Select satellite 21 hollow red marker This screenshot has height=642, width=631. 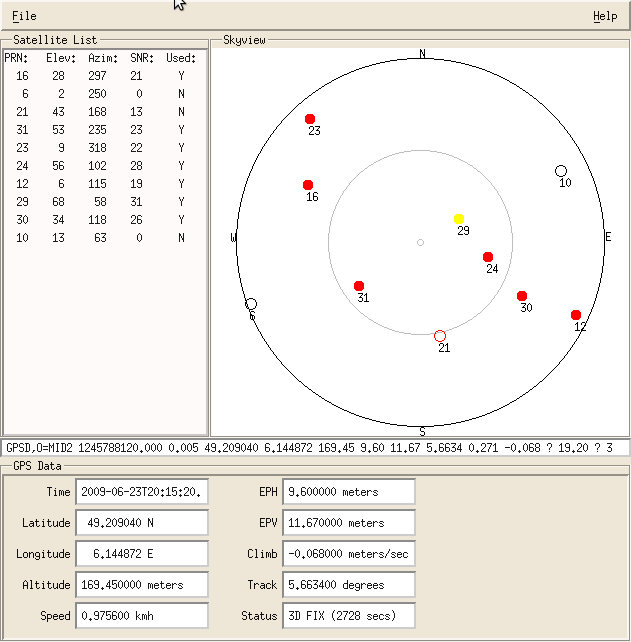(440, 335)
